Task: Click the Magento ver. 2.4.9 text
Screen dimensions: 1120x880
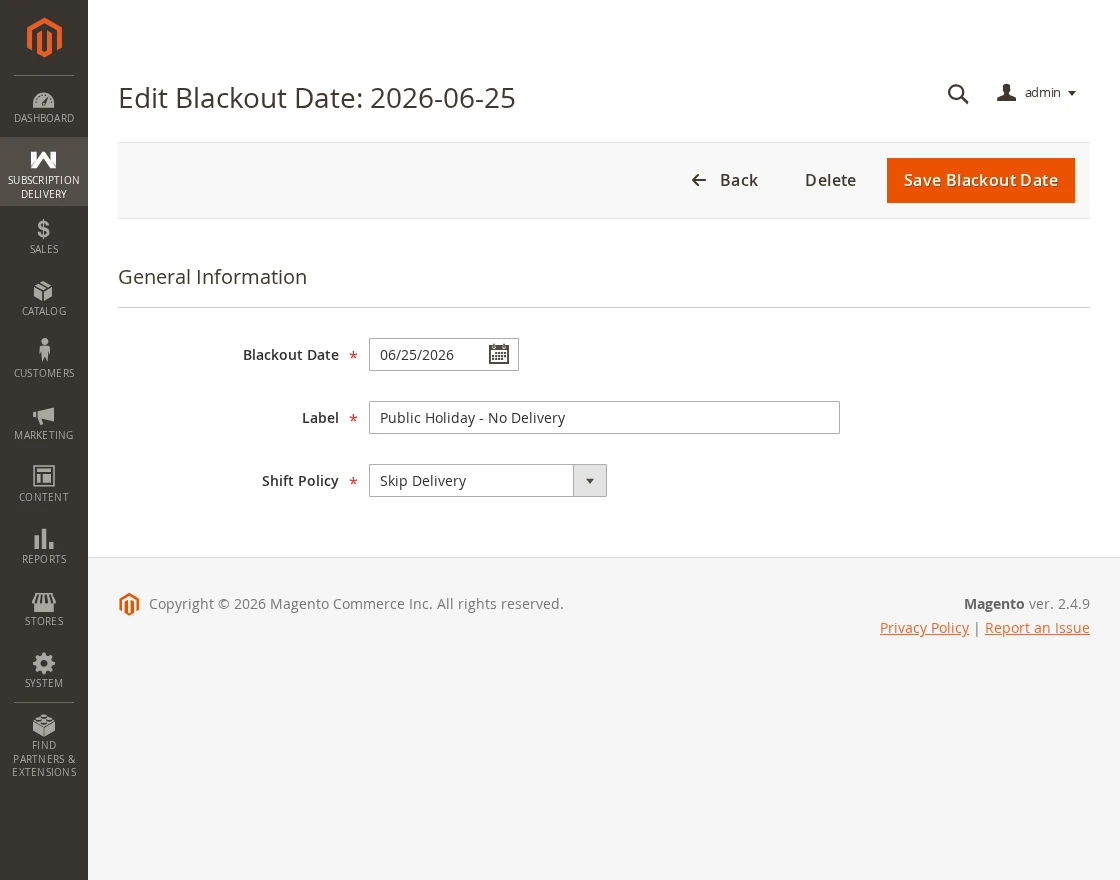Action: pyautogui.click(x=1026, y=604)
